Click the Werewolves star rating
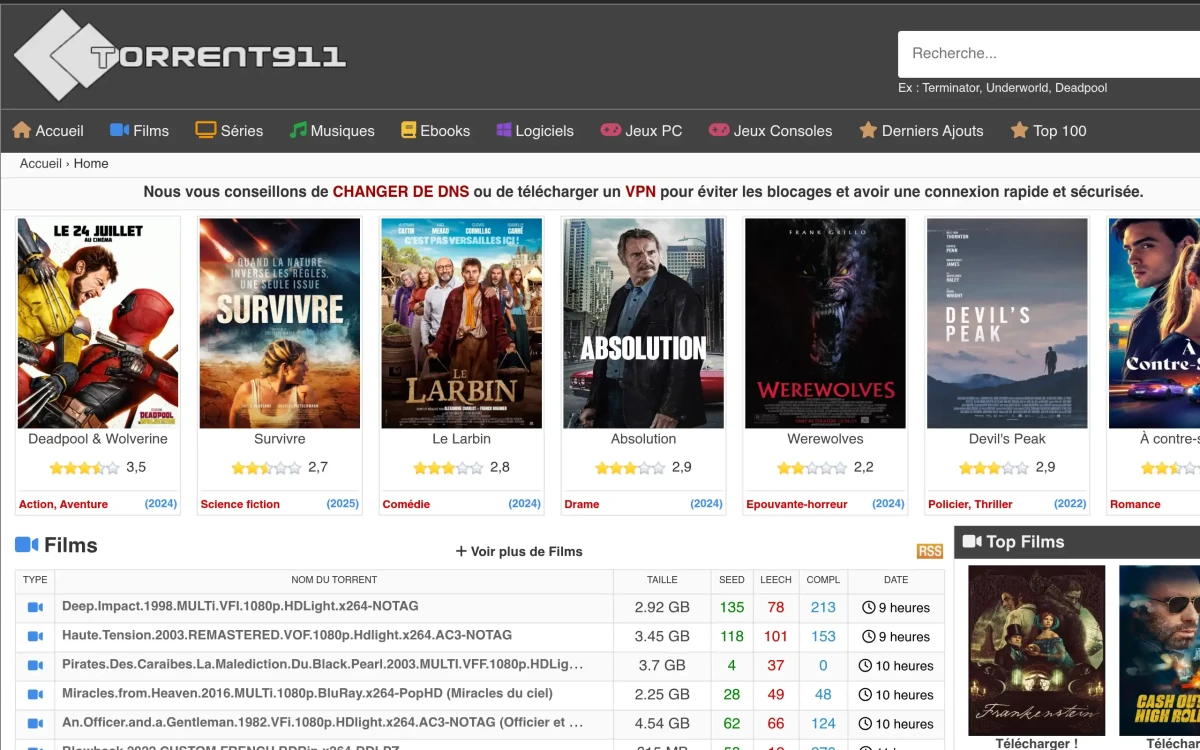 (x=812, y=467)
